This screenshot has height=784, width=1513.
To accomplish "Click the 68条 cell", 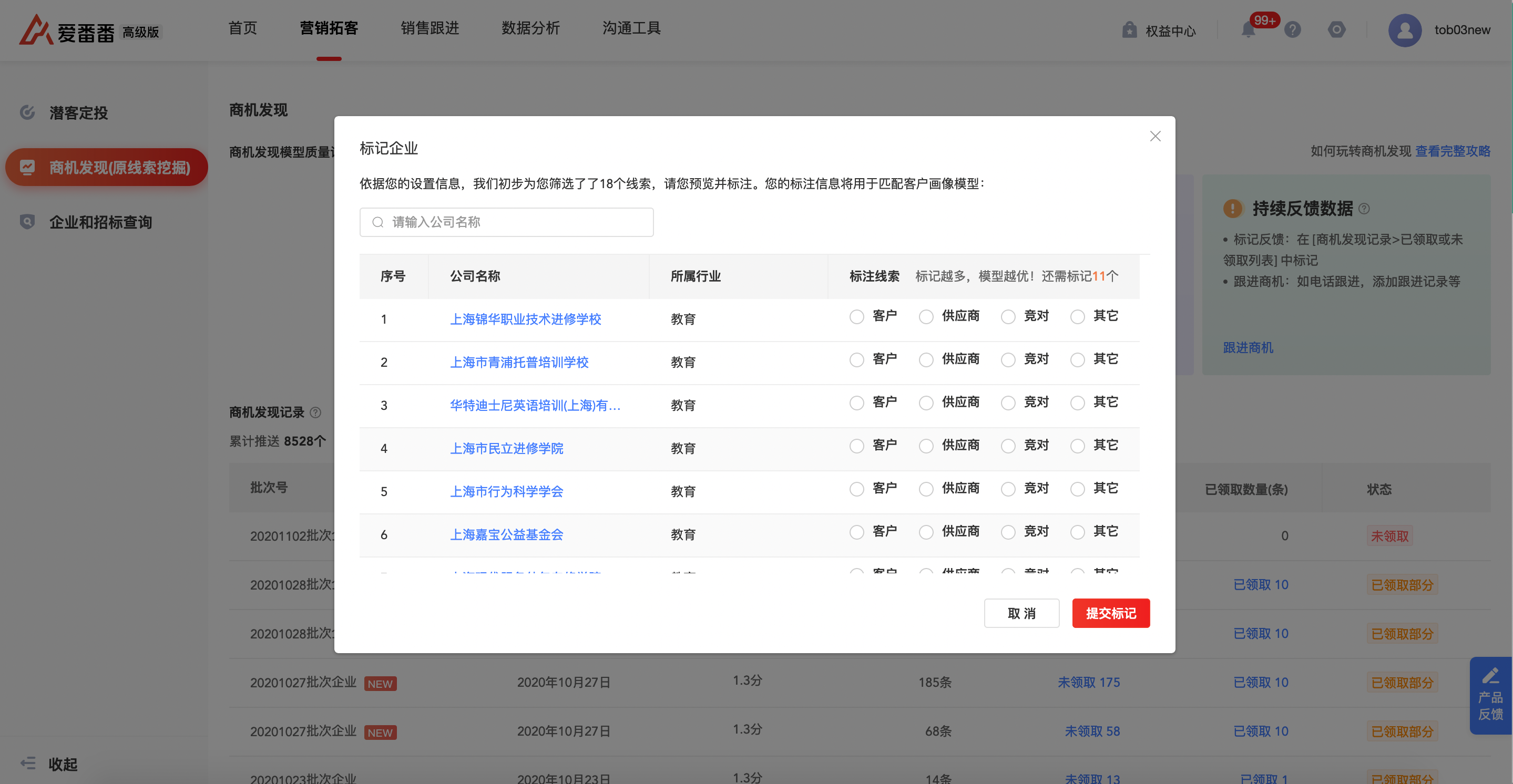I will click(938, 731).
